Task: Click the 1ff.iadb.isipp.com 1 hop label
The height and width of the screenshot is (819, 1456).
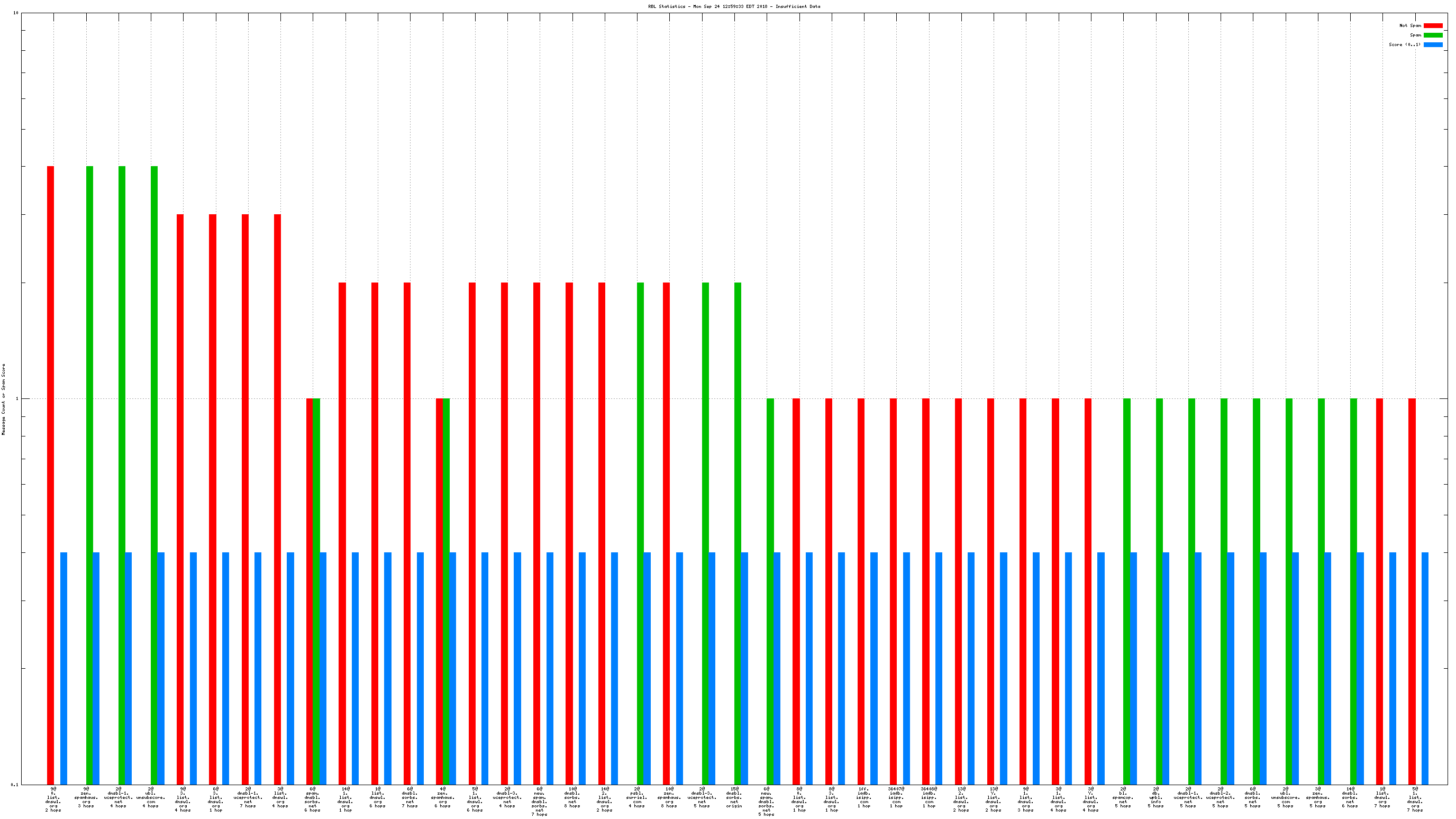Action: tap(863, 797)
